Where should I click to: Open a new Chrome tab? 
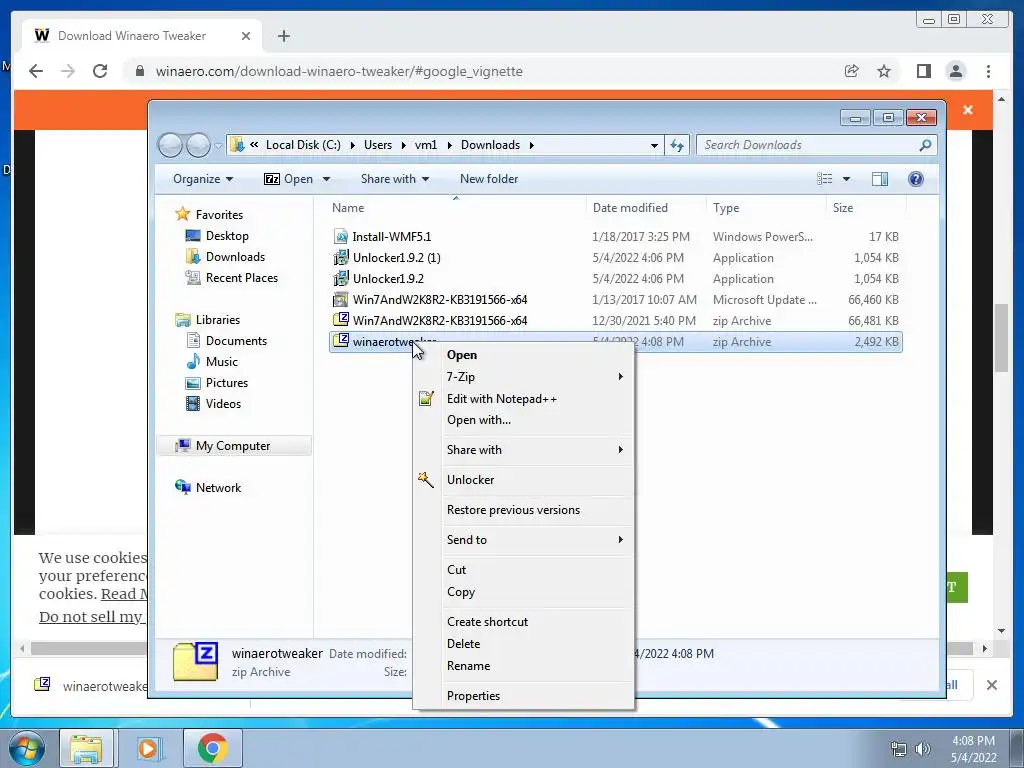[283, 36]
